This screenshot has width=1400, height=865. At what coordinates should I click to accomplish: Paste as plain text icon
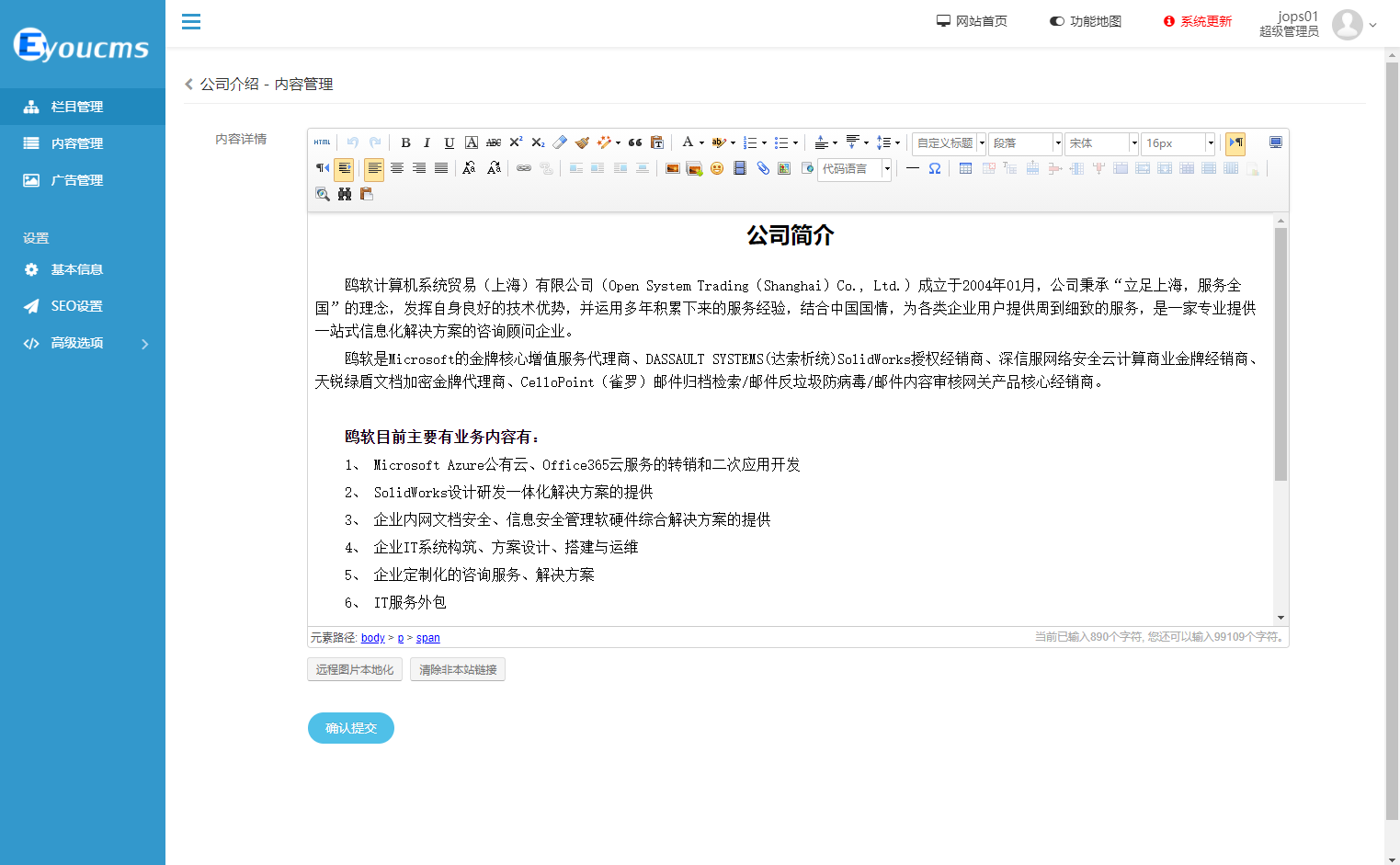[x=657, y=142]
